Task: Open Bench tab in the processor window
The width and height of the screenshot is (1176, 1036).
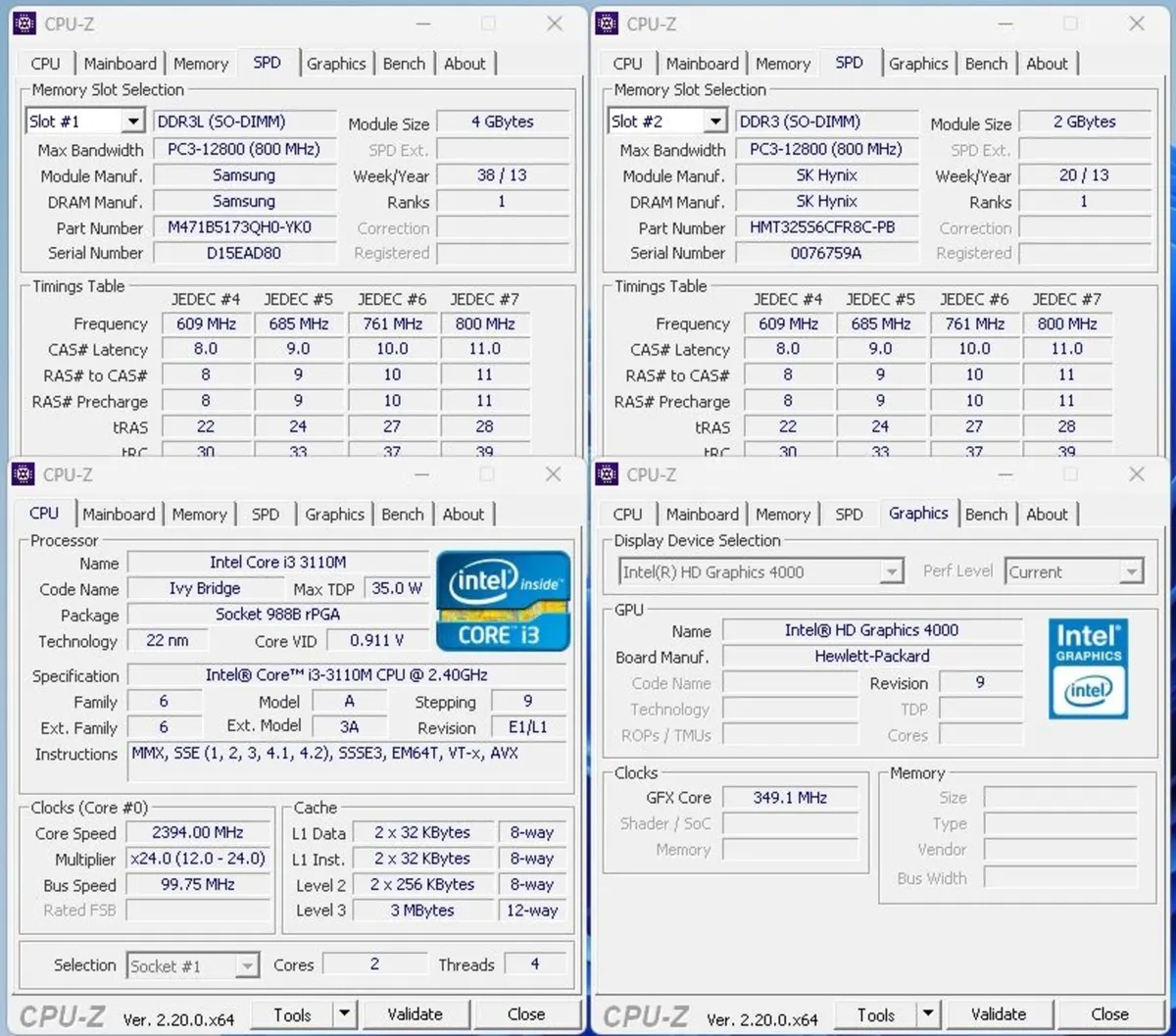Action: (x=403, y=515)
